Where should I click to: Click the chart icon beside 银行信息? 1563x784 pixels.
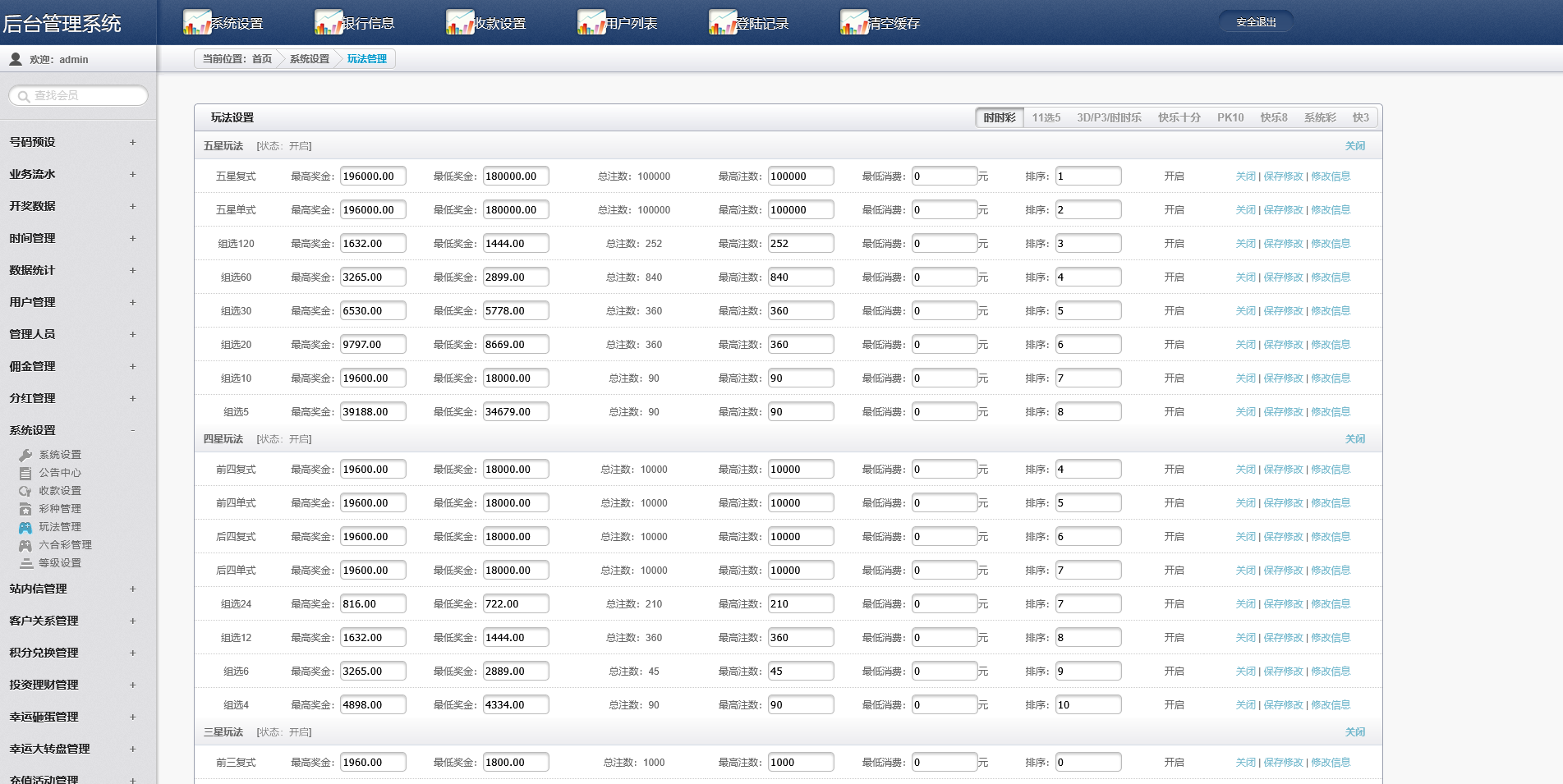click(x=328, y=22)
